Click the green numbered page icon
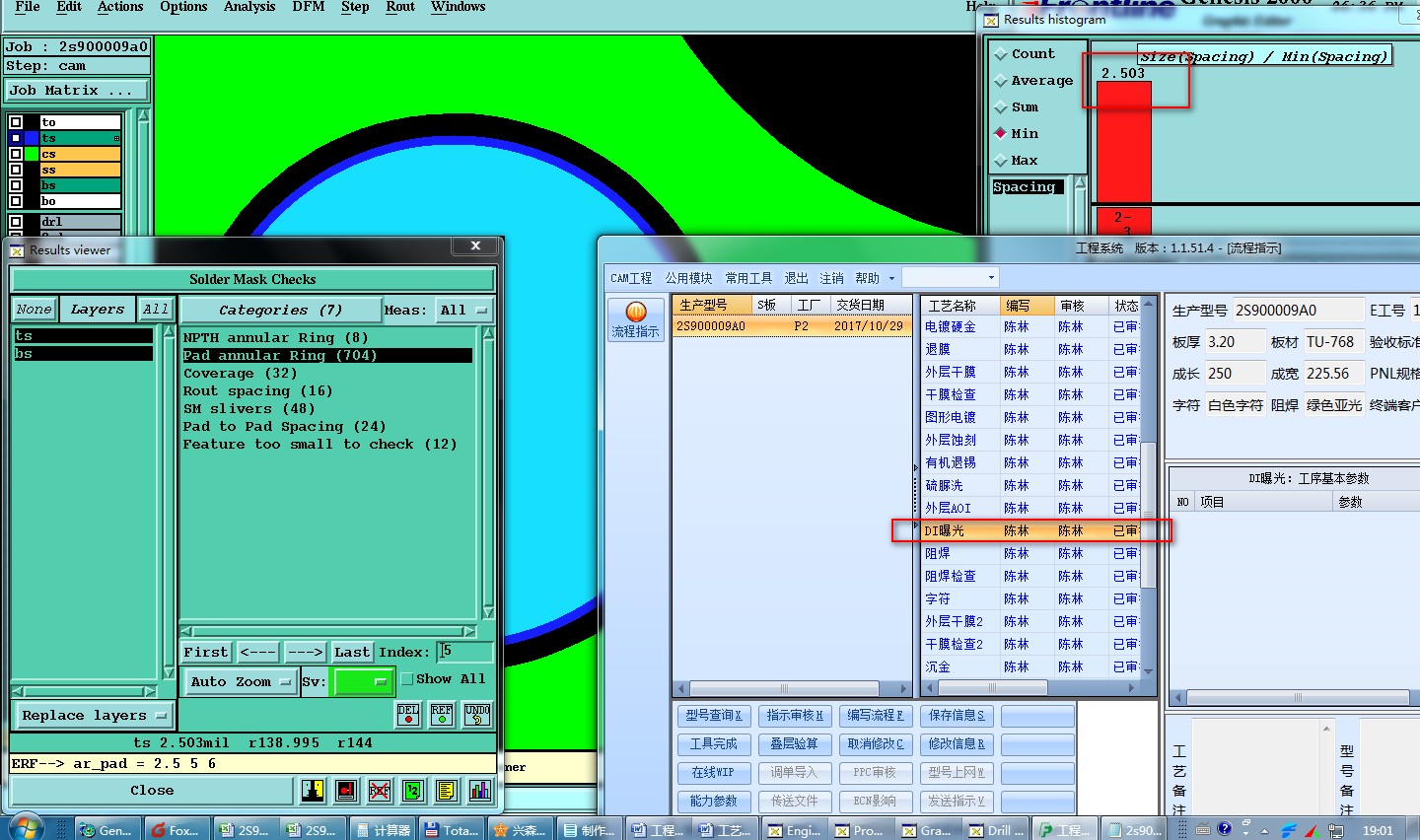Viewport: 1420px width, 840px height. (413, 790)
